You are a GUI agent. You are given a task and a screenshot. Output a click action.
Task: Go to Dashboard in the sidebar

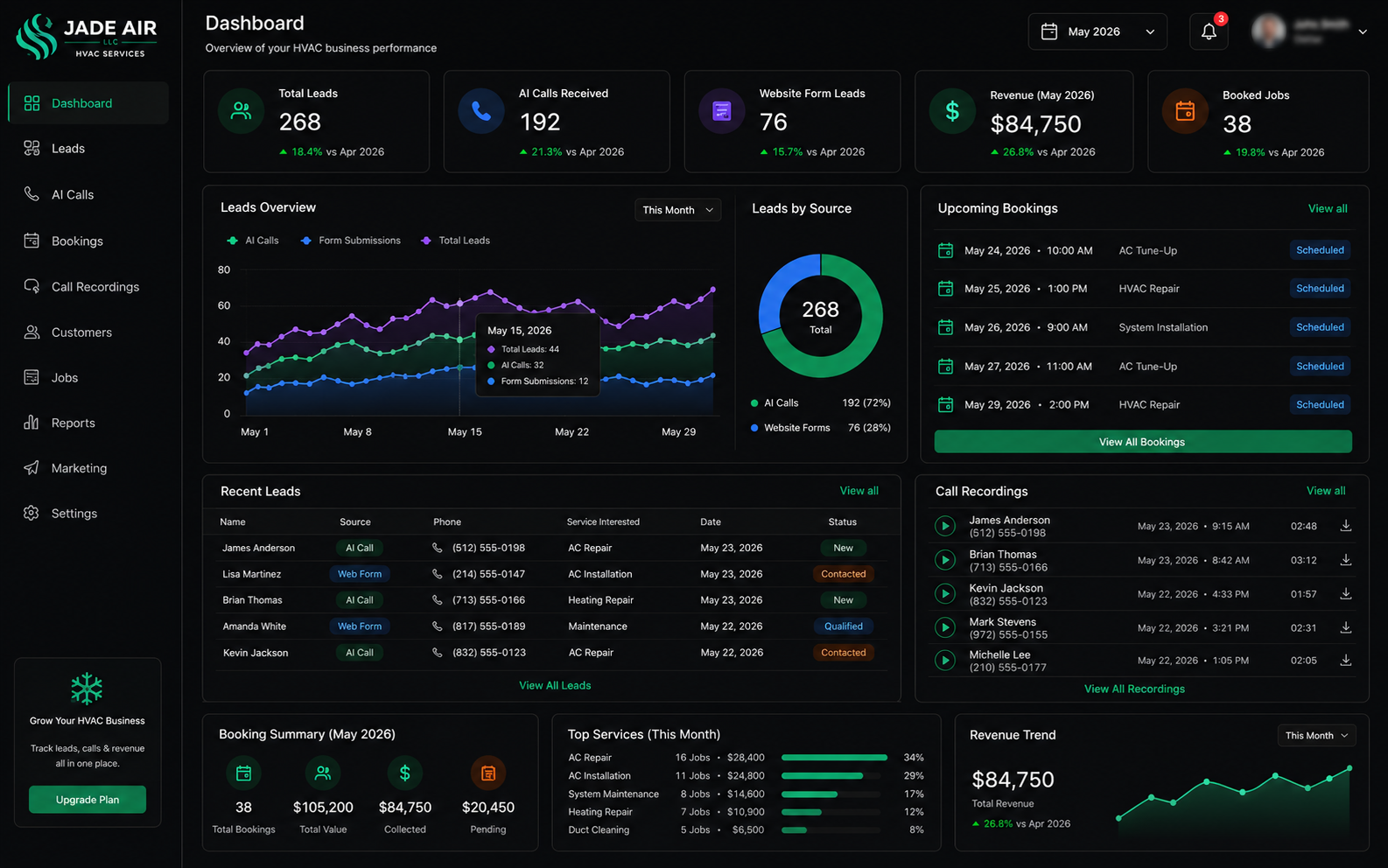88,103
